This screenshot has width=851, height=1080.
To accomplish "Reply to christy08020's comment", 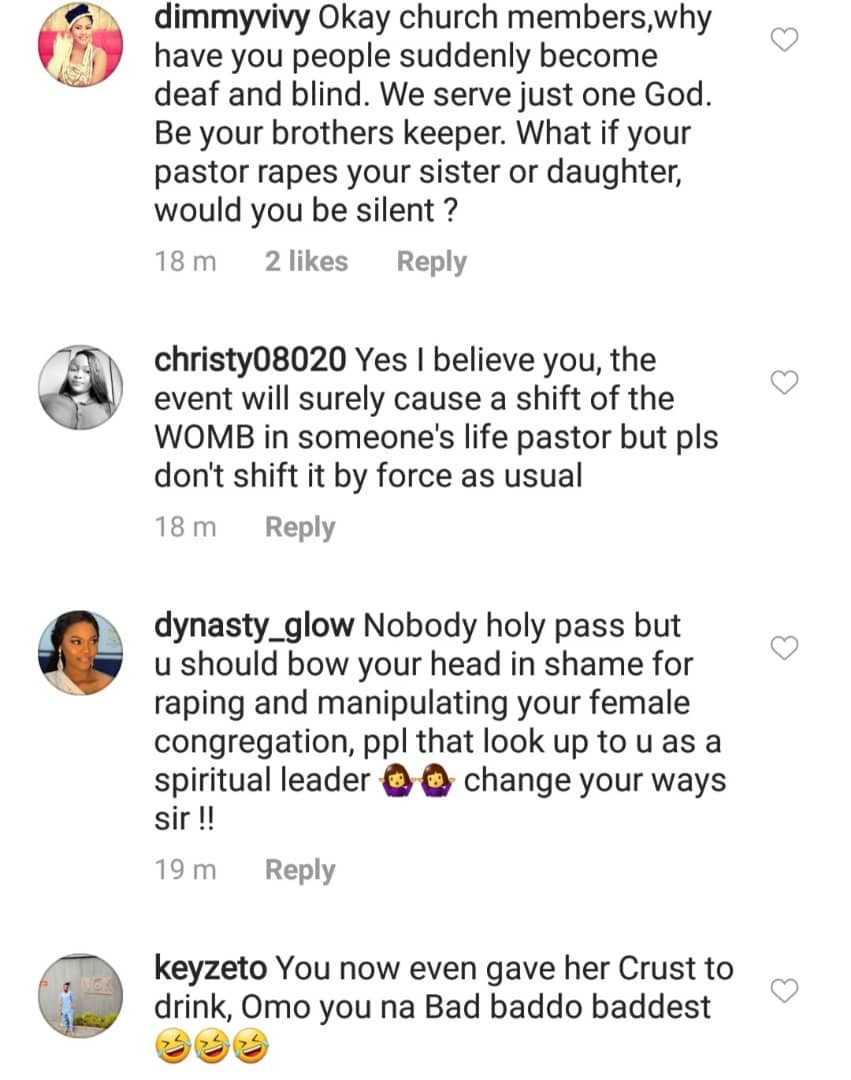I will pos(299,528).
